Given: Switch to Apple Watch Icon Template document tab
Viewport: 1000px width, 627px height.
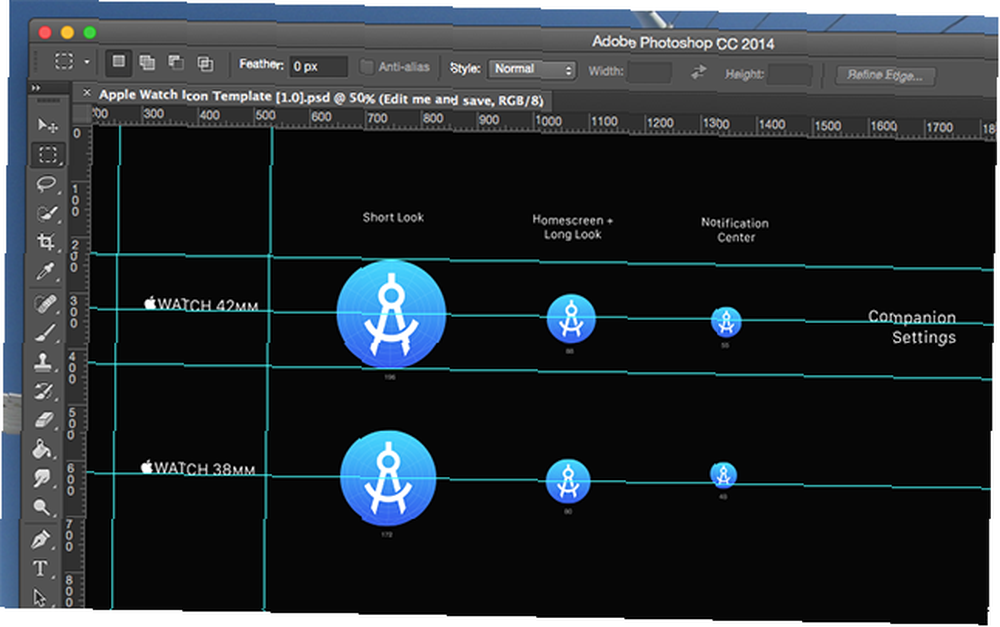Looking at the screenshot, I should 321,98.
